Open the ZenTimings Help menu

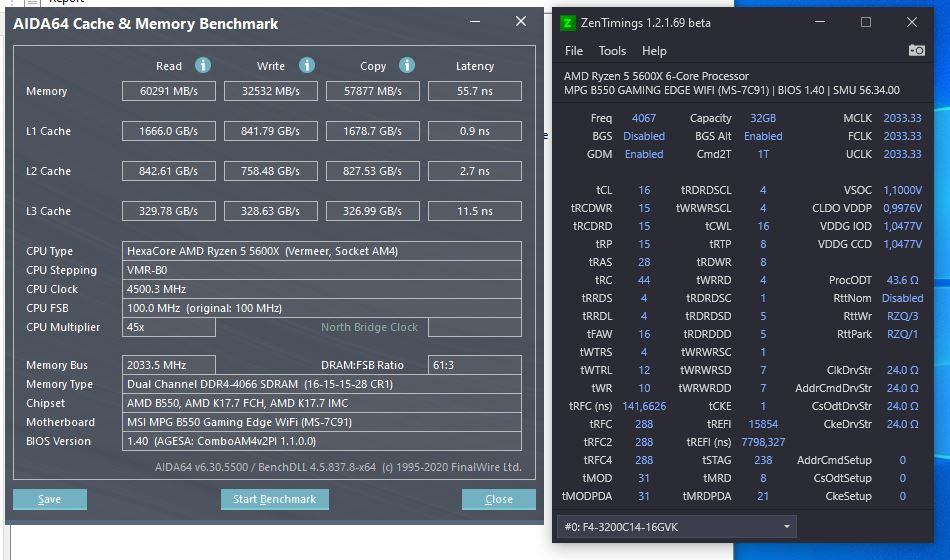click(x=654, y=51)
